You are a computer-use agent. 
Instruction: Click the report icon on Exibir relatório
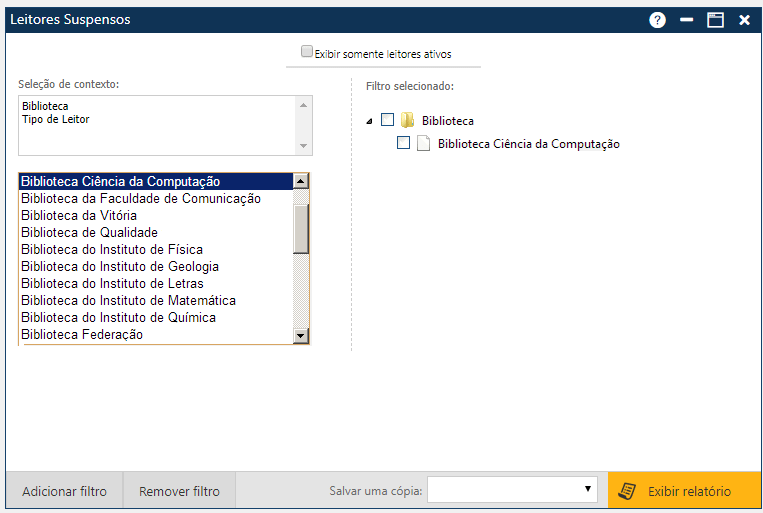(628, 491)
